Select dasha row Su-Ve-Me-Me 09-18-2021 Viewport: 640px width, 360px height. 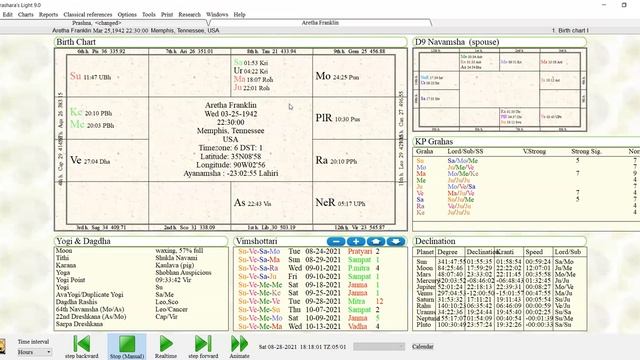[x=310, y=285]
